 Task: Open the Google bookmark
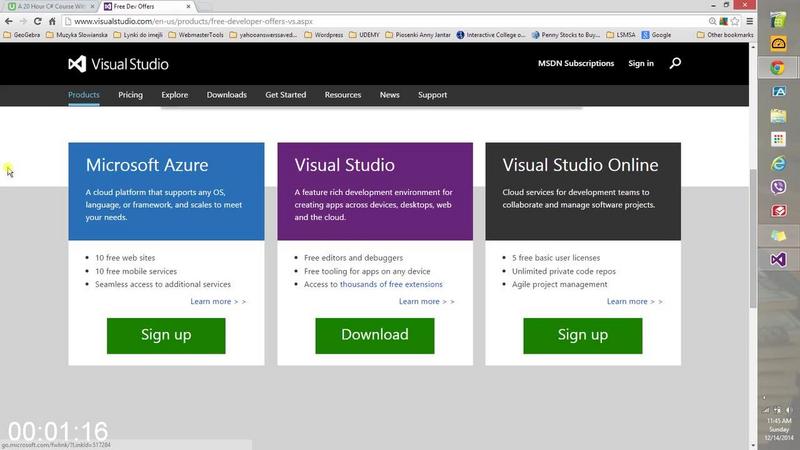(x=656, y=35)
